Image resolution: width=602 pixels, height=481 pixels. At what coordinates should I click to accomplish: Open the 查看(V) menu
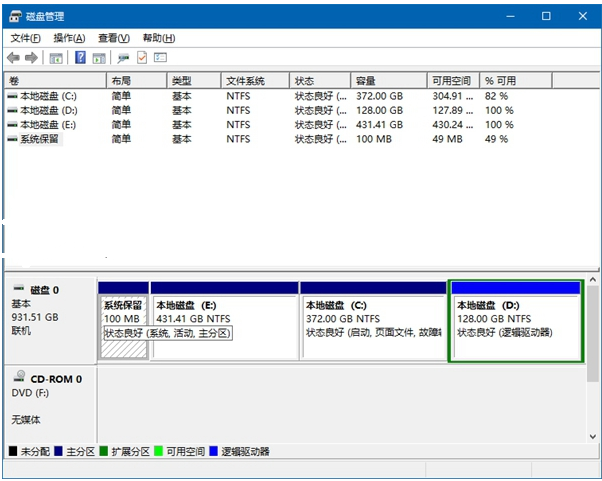coord(113,38)
